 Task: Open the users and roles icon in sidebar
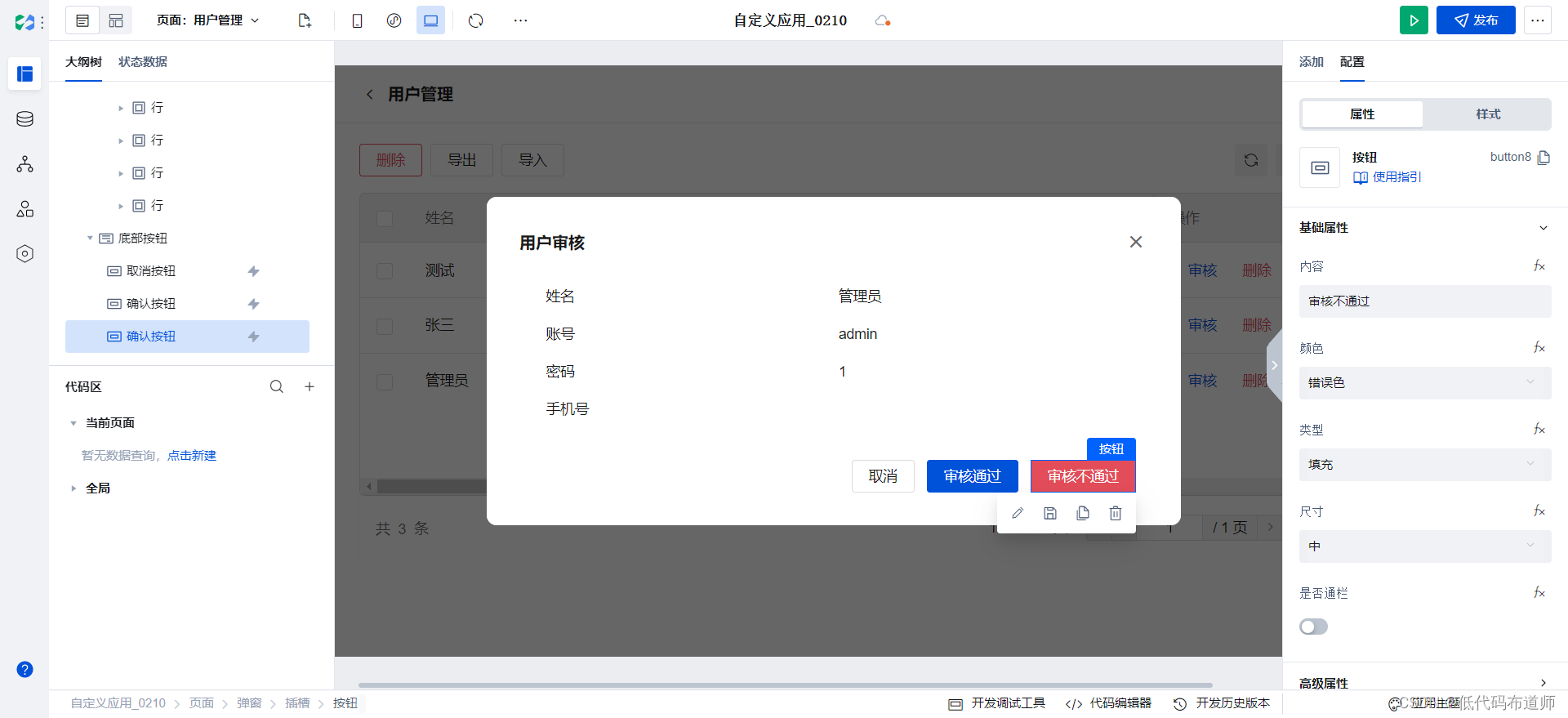click(x=25, y=209)
